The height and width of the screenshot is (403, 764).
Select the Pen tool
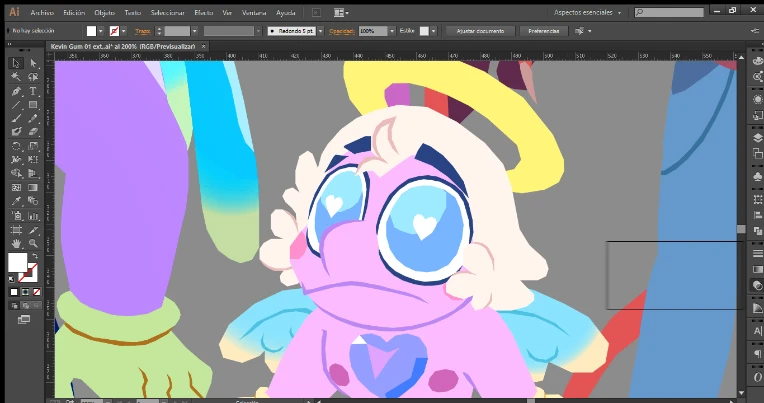coord(16,91)
